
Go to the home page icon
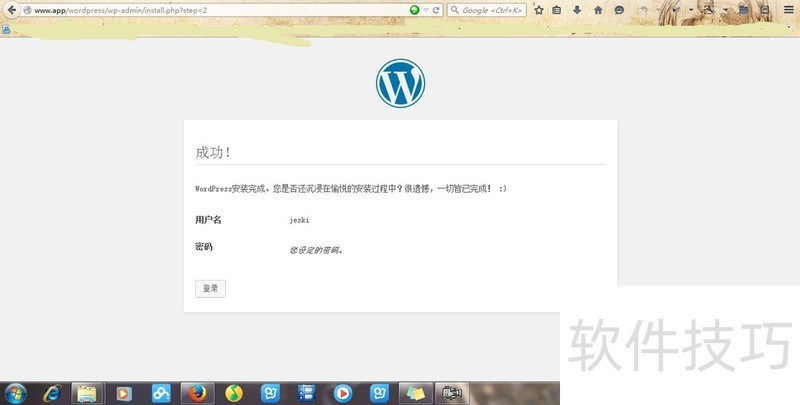598,10
